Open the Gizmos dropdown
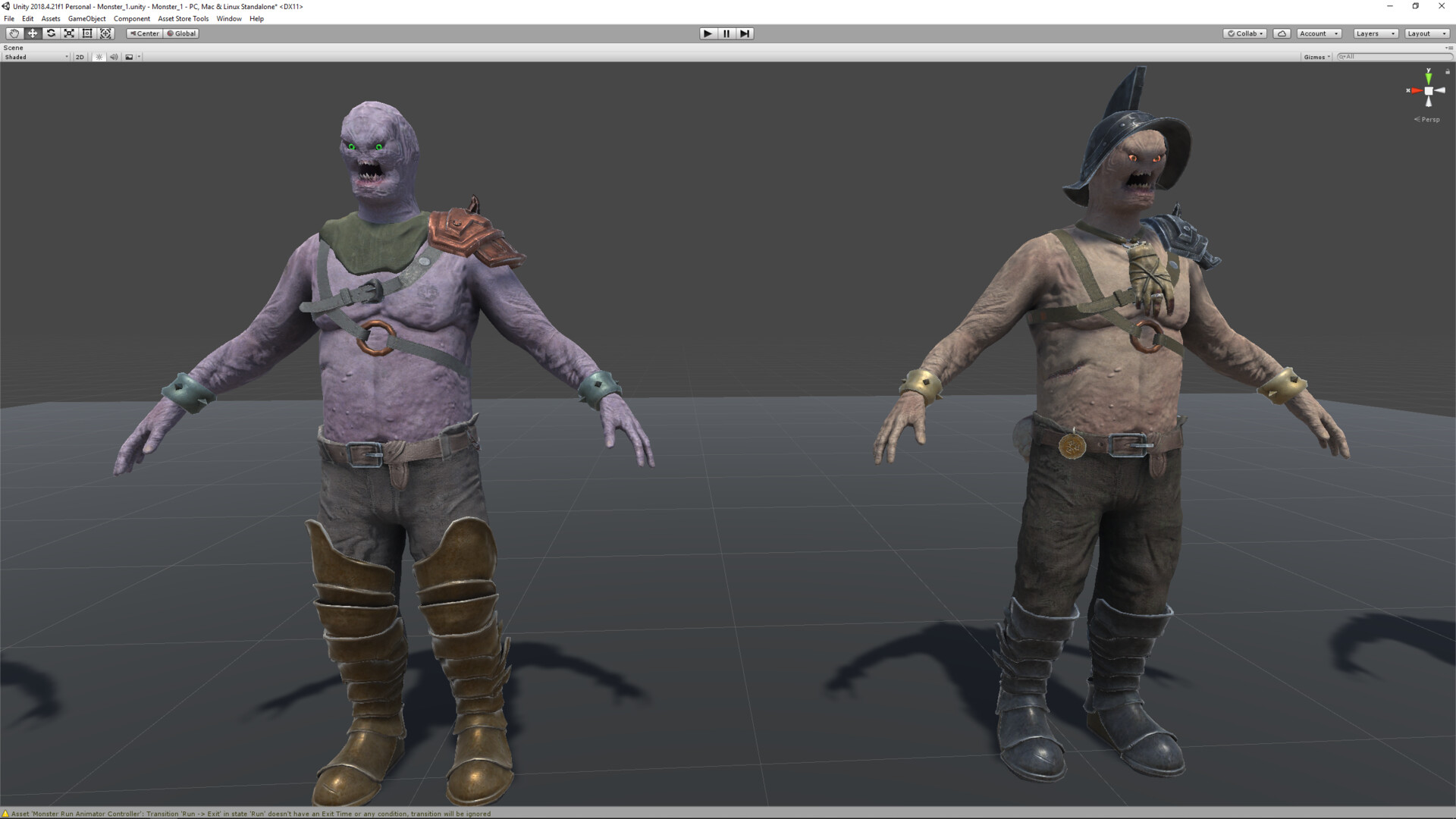The image size is (1456, 819). coord(1317,57)
